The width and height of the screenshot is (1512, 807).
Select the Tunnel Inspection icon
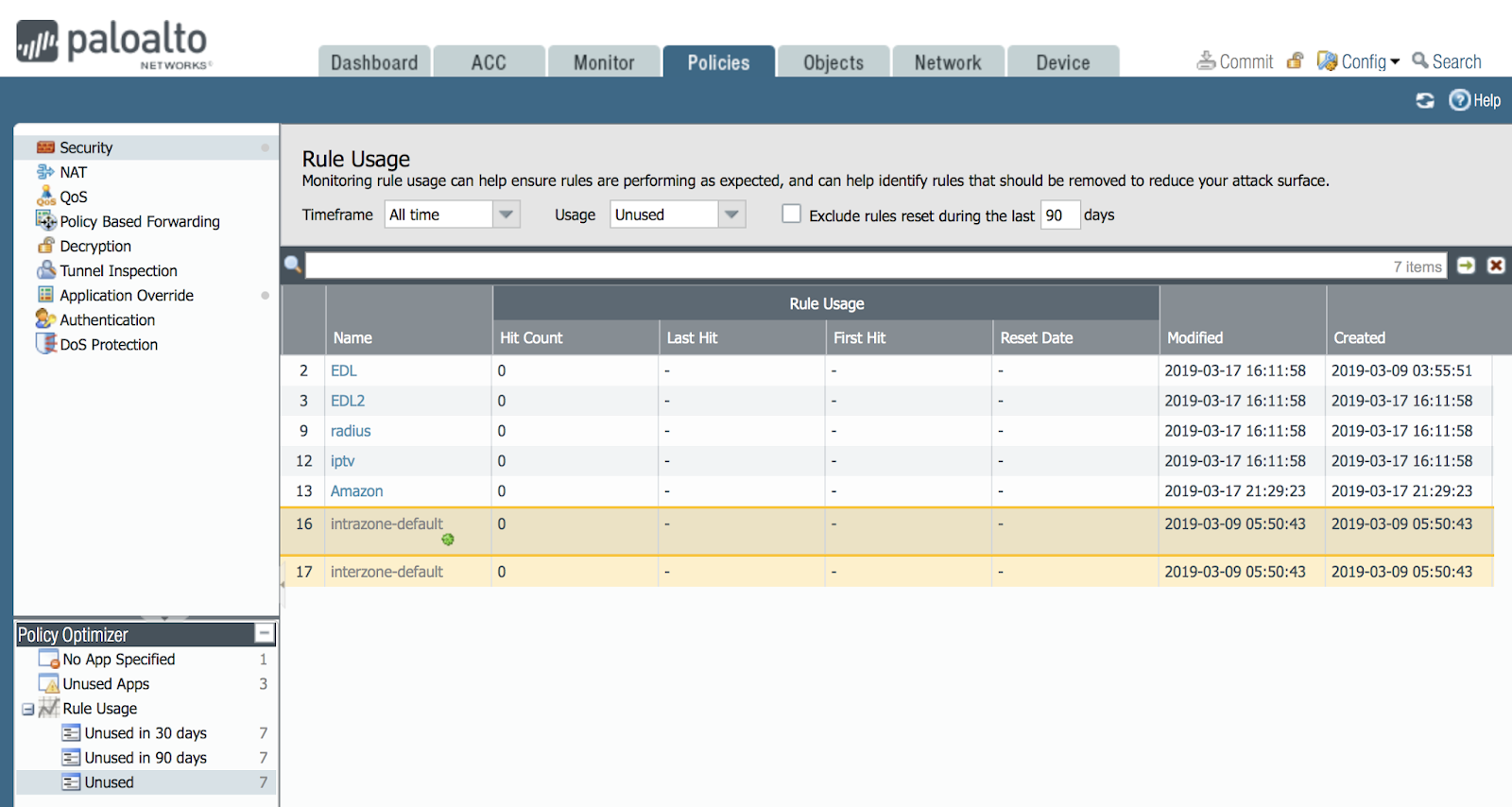pyautogui.click(x=45, y=270)
